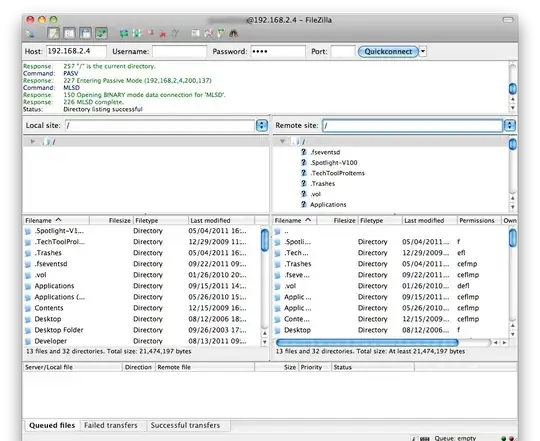Select local Developer folder icon
Image resolution: width=540 pixels, height=441 pixels.
click(x=28, y=342)
